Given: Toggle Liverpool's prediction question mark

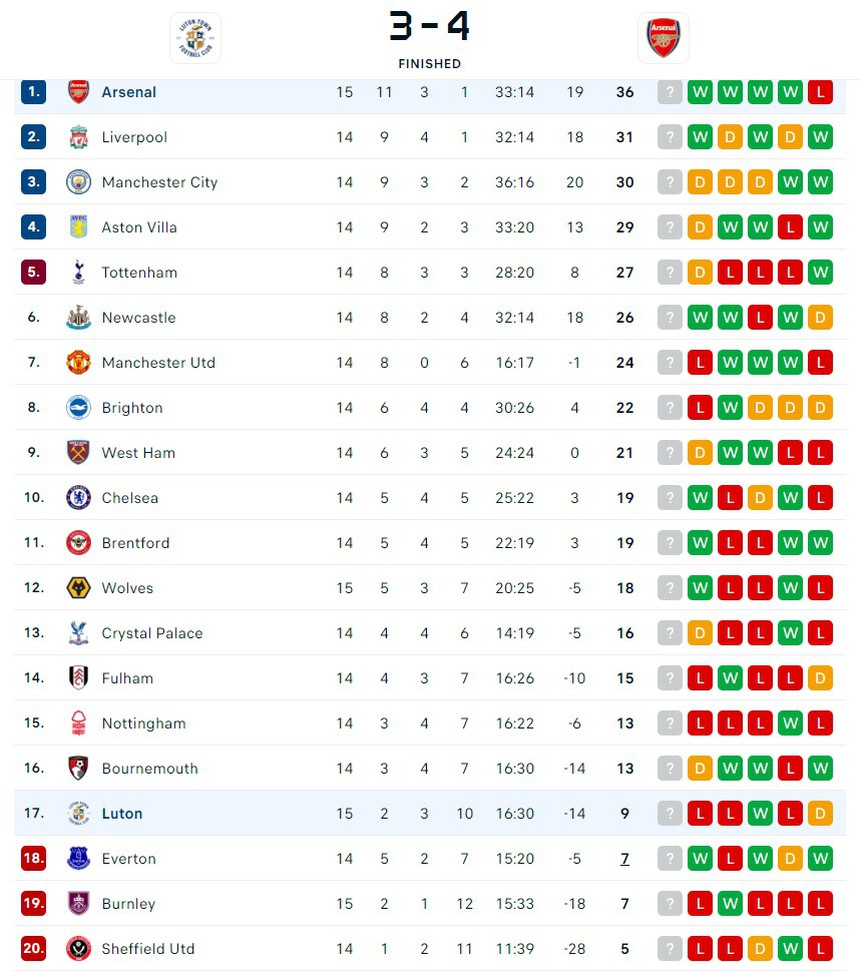Looking at the screenshot, I should [x=669, y=137].
